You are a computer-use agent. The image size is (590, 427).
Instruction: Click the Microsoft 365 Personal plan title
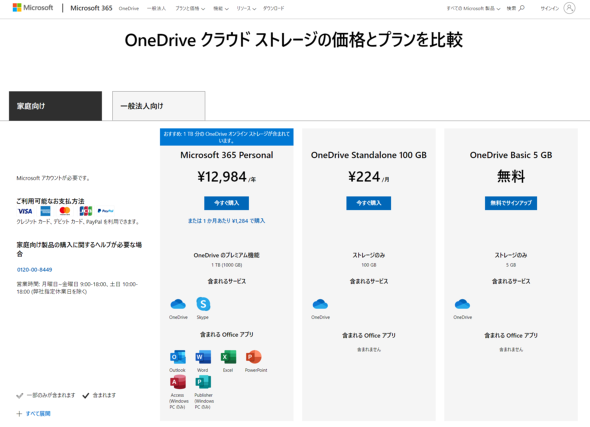(227, 155)
